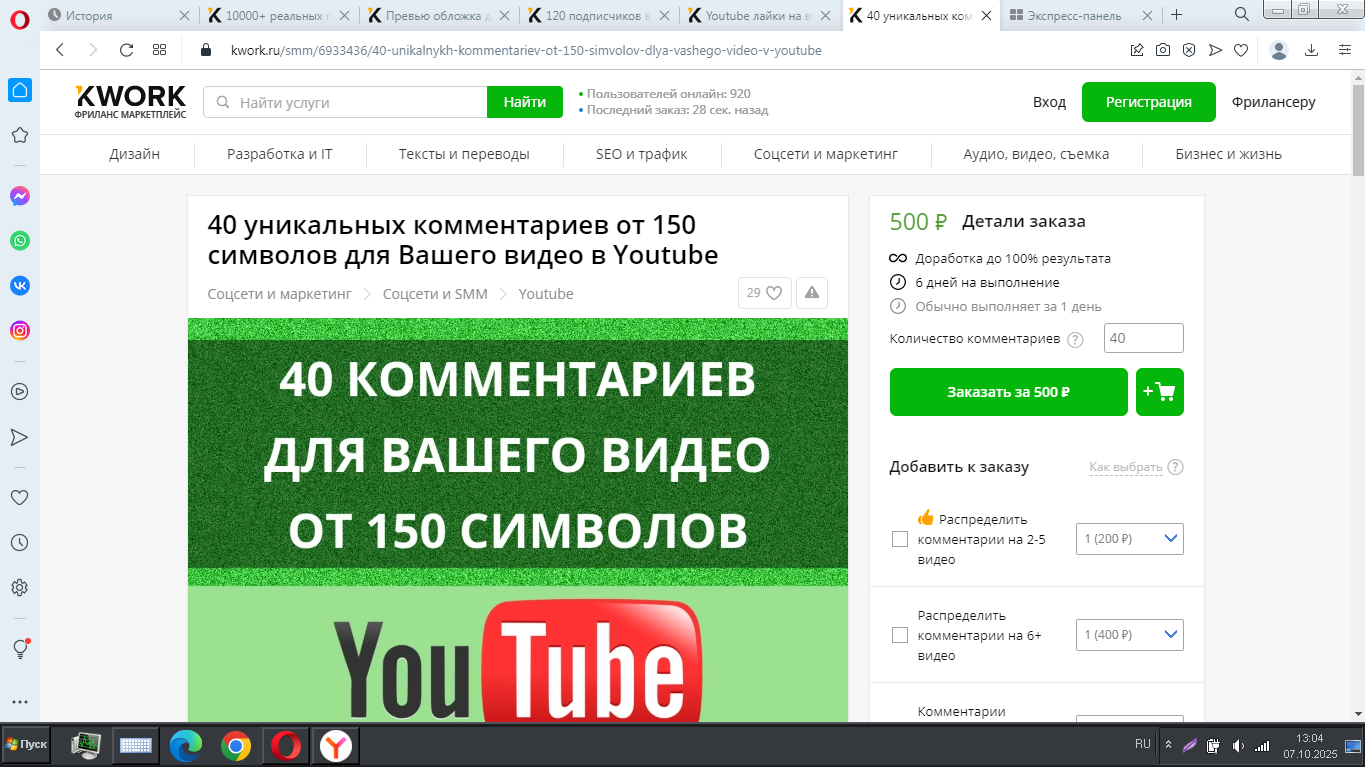
Task: Click the Найти услуги search field
Action: (345, 102)
